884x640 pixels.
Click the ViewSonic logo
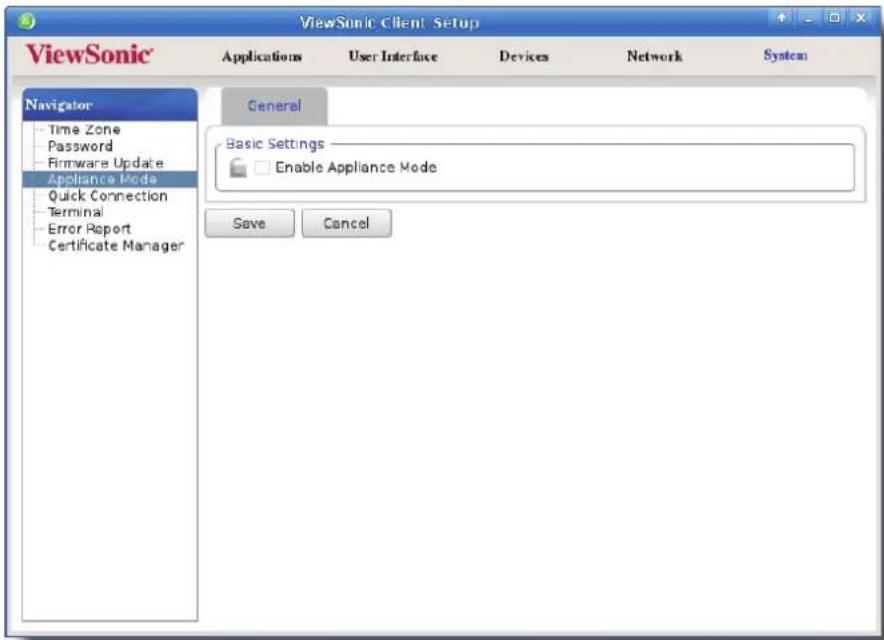point(89,55)
